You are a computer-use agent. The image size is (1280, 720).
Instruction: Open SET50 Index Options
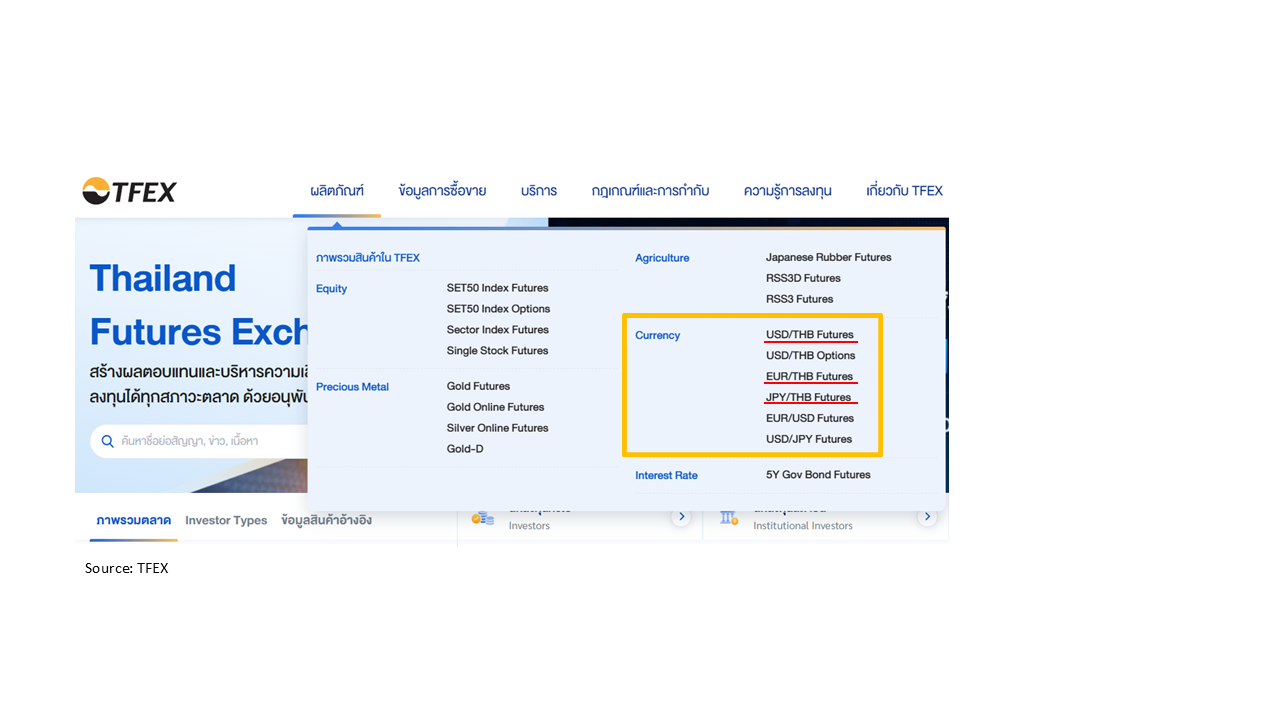point(499,309)
